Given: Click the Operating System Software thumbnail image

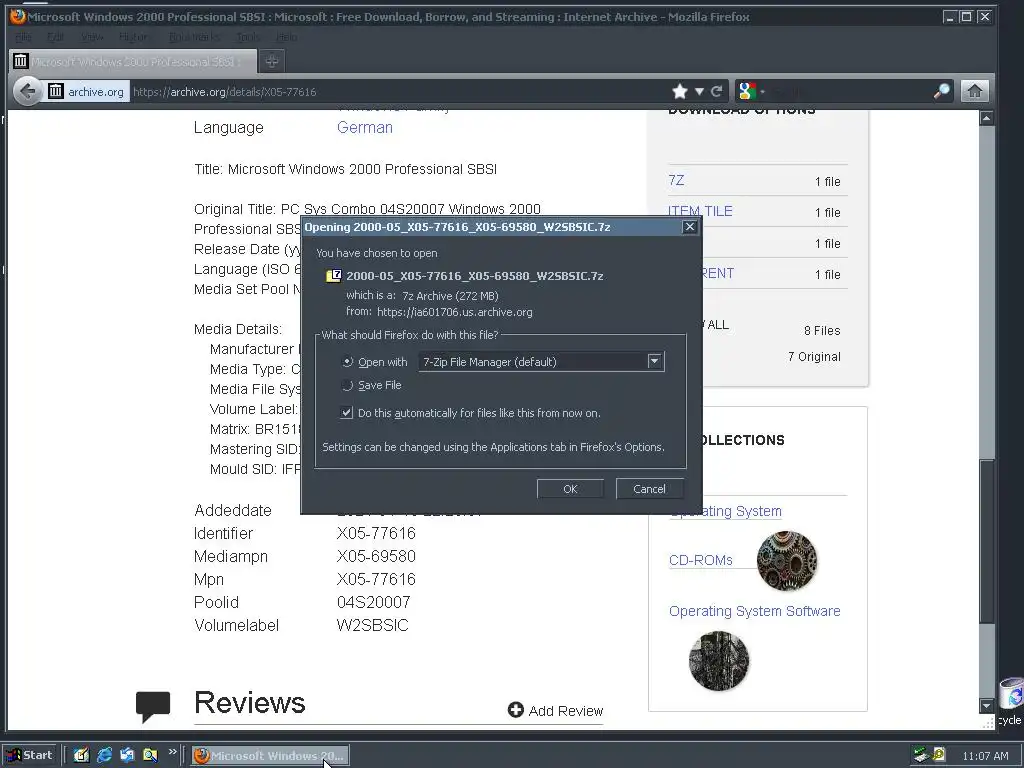Looking at the screenshot, I should pyautogui.click(x=719, y=661).
